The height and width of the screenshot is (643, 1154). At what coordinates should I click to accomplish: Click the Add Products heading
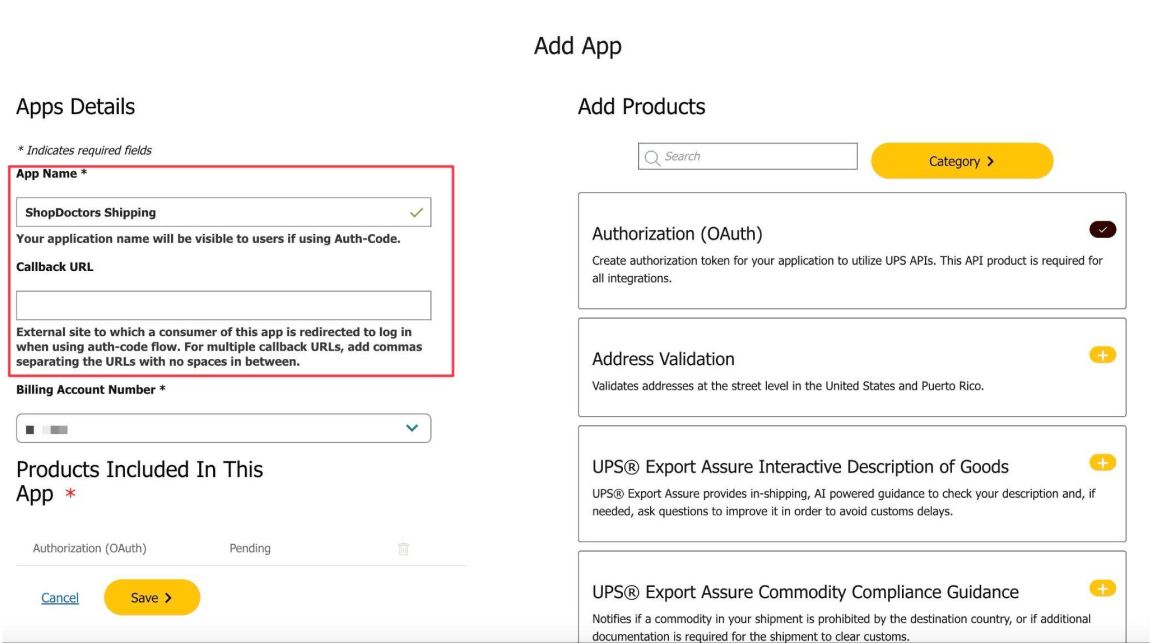641,107
